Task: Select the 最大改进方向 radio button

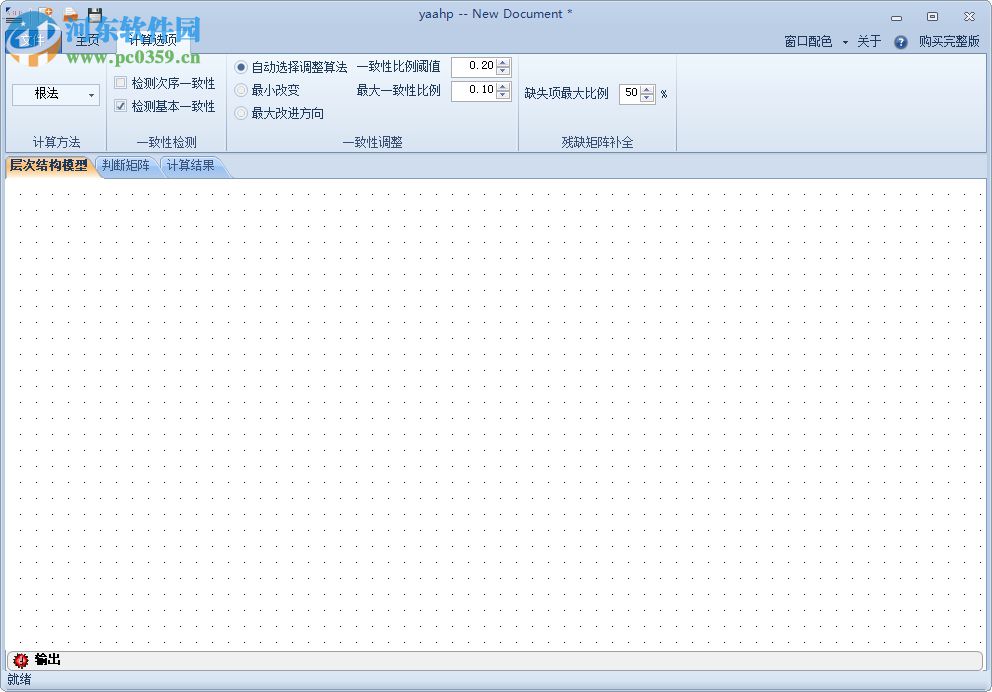Action: tap(240, 113)
